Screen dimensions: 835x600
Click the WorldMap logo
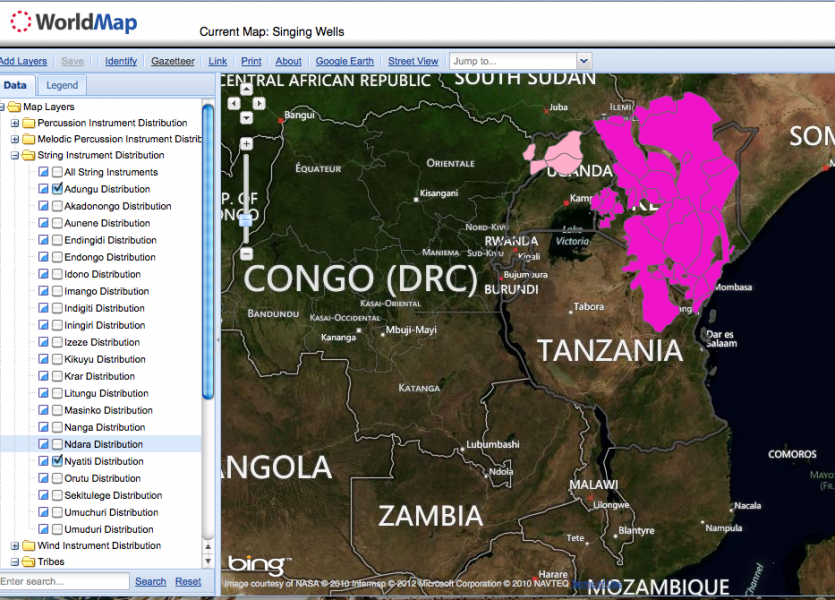point(73,22)
